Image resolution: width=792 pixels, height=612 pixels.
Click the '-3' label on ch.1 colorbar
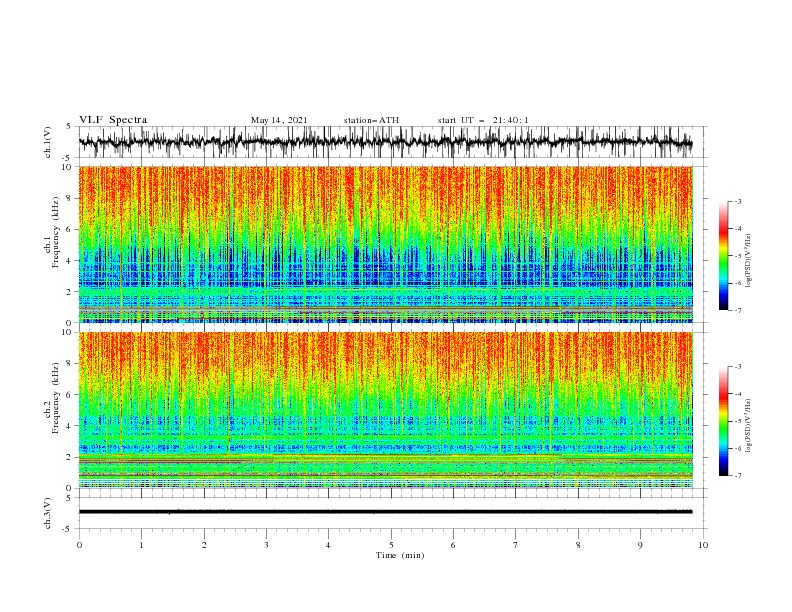pyautogui.click(x=737, y=201)
